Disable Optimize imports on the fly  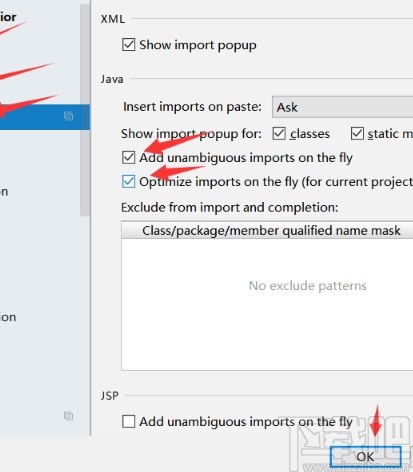click(x=129, y=182)
